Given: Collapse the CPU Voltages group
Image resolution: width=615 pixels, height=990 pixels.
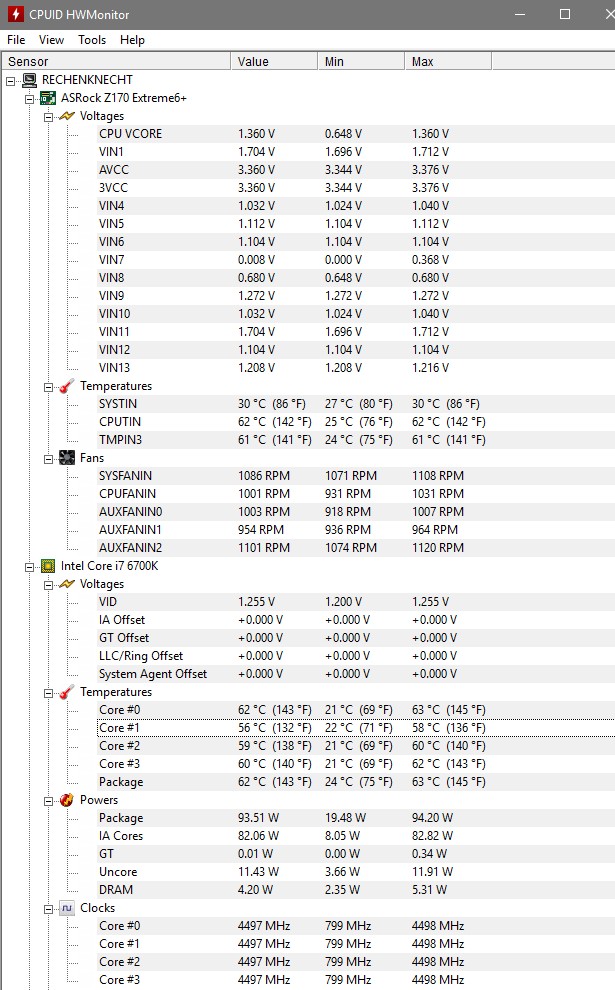Looking at the screenshot, I should point(48,585).
